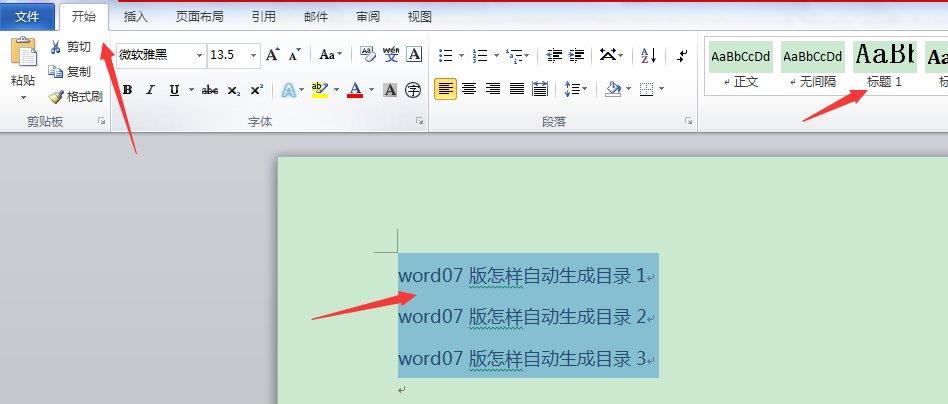The image size is (948, 404).
Task: Click text line 'word07 版怎样自动生成目录 2'
Action: [x=522, y=316]
